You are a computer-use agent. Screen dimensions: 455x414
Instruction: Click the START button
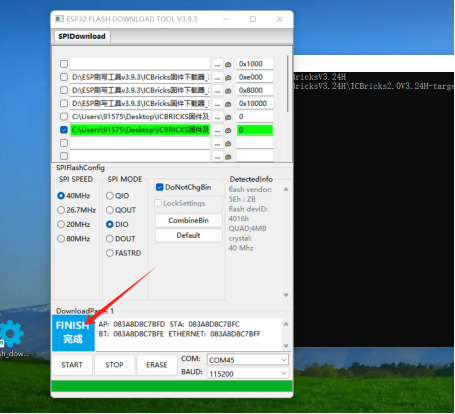pos(72,365)
